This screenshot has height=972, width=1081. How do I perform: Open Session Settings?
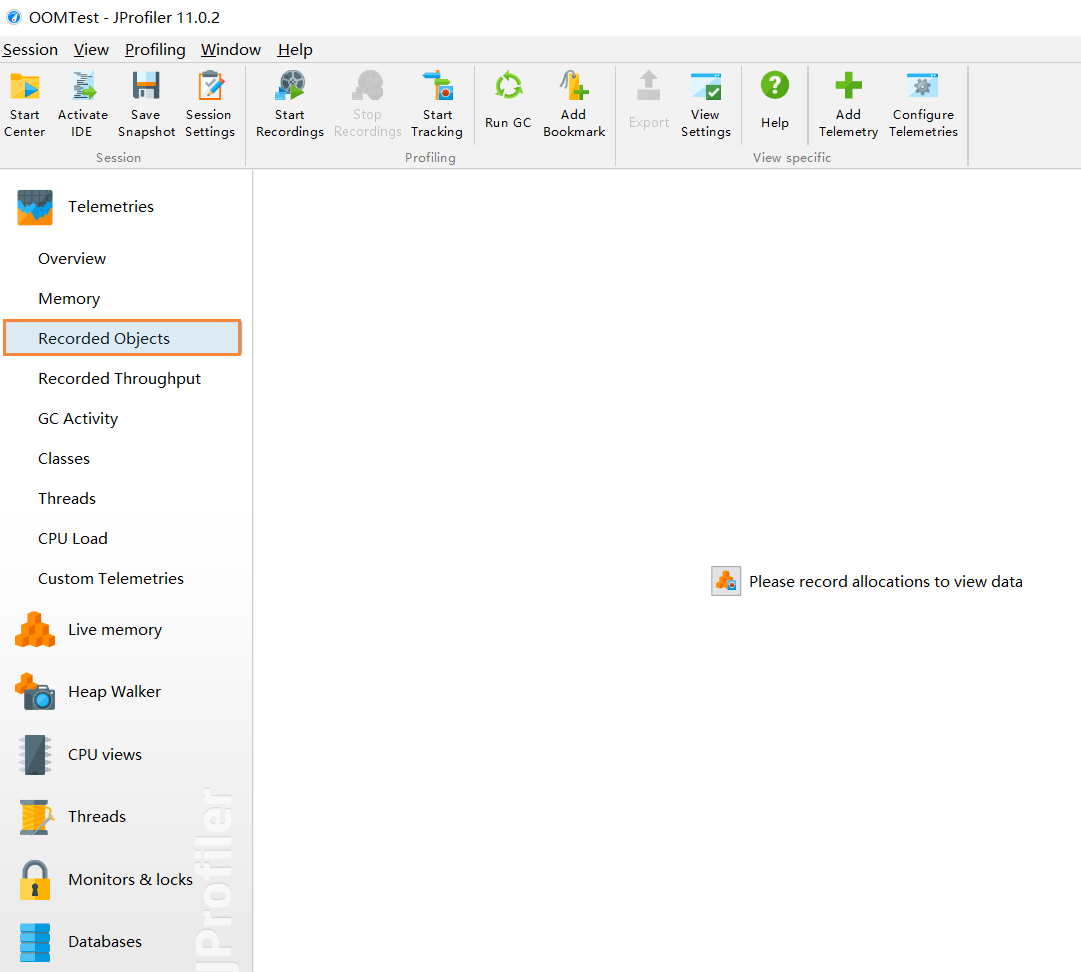[x=210, y=104]
